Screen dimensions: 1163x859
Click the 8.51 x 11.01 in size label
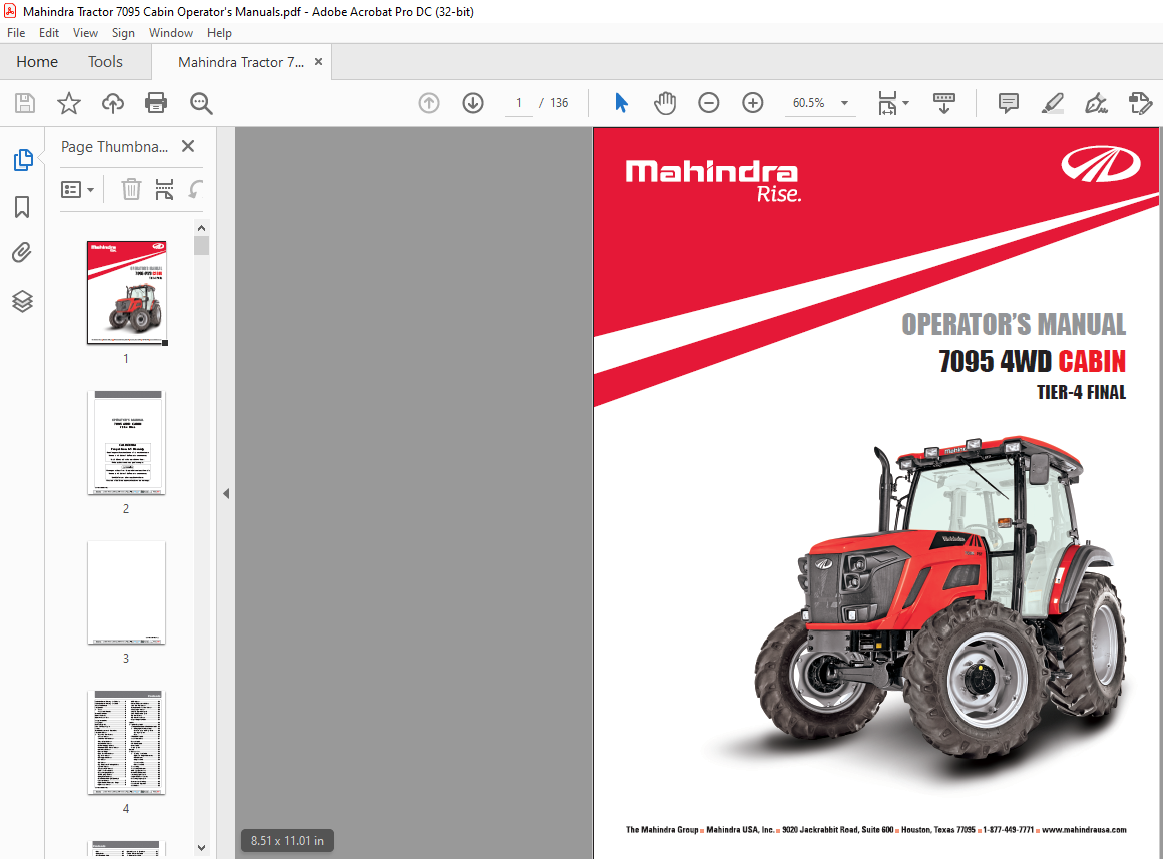point(287,840)
